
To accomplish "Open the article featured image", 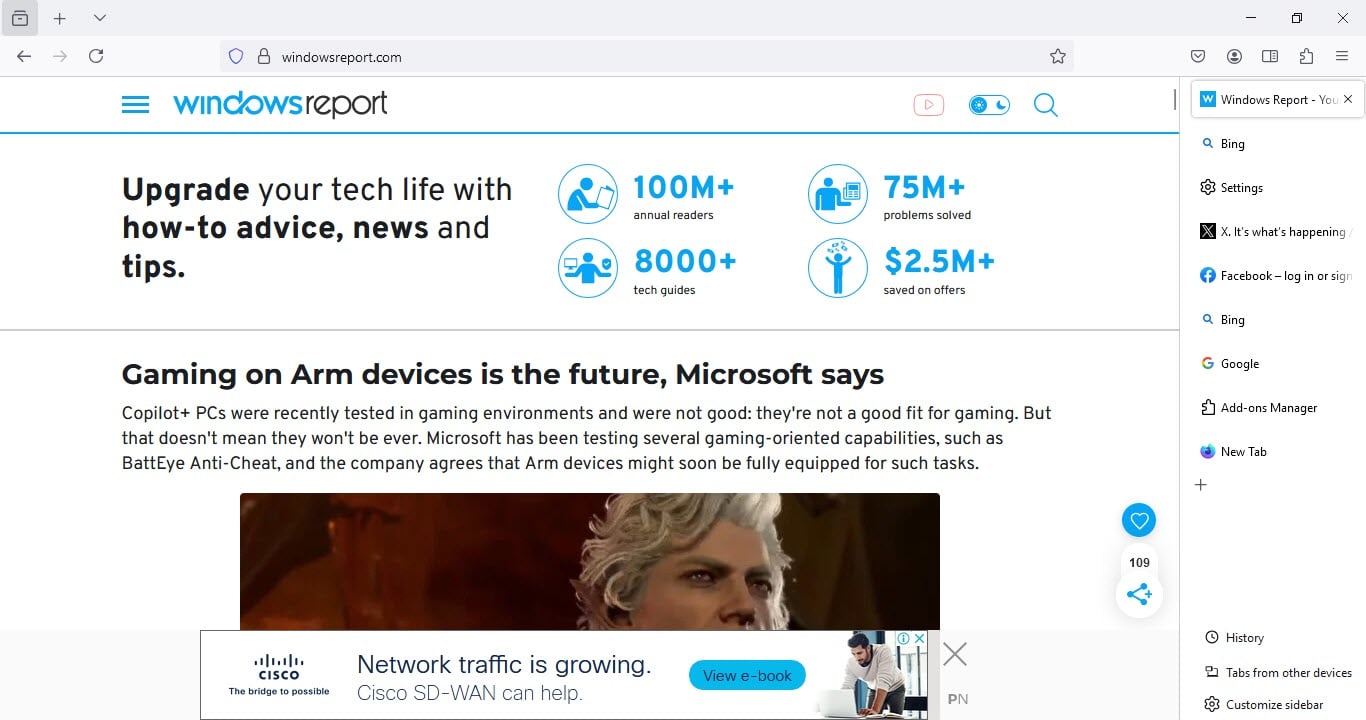I will point(590,561).
